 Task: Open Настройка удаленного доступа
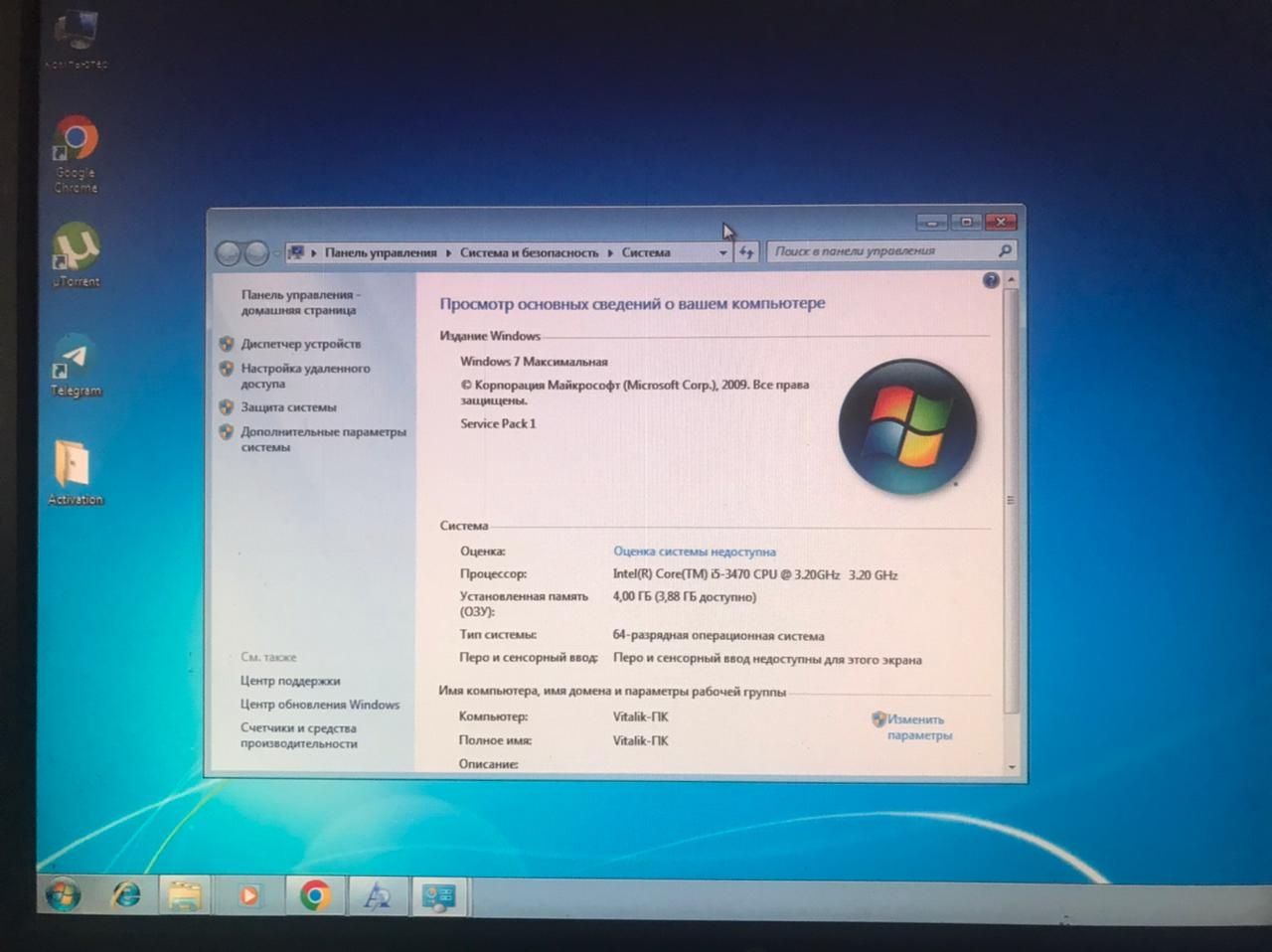[x=305, y=376]
